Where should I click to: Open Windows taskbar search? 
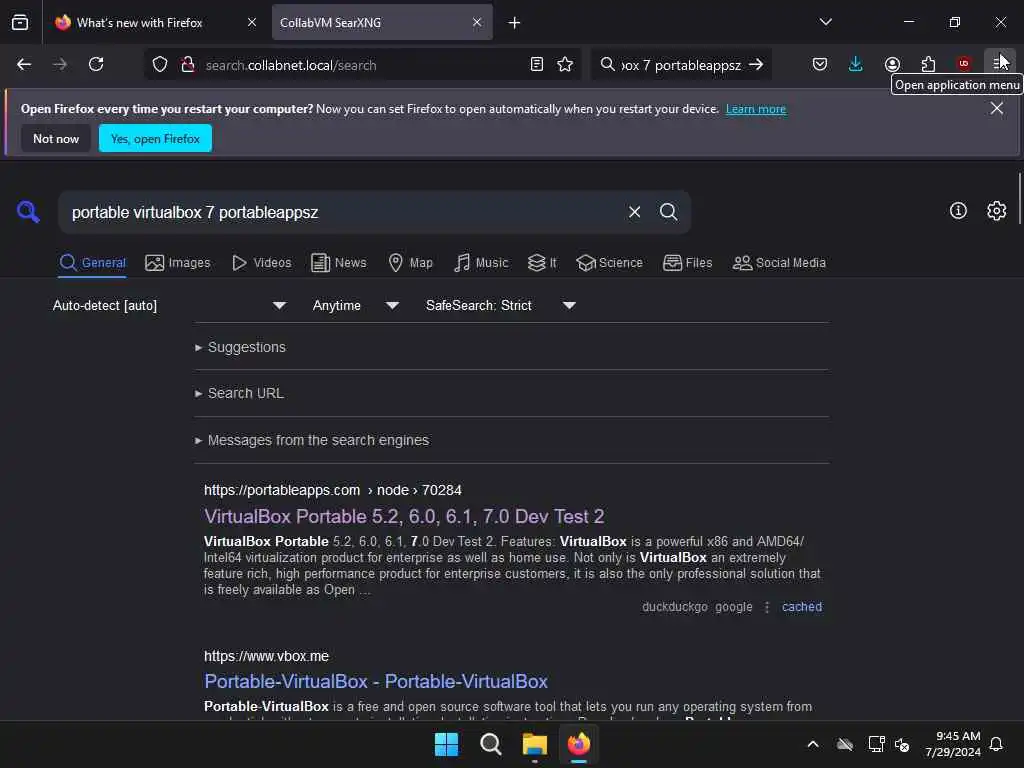coord(490,744)
